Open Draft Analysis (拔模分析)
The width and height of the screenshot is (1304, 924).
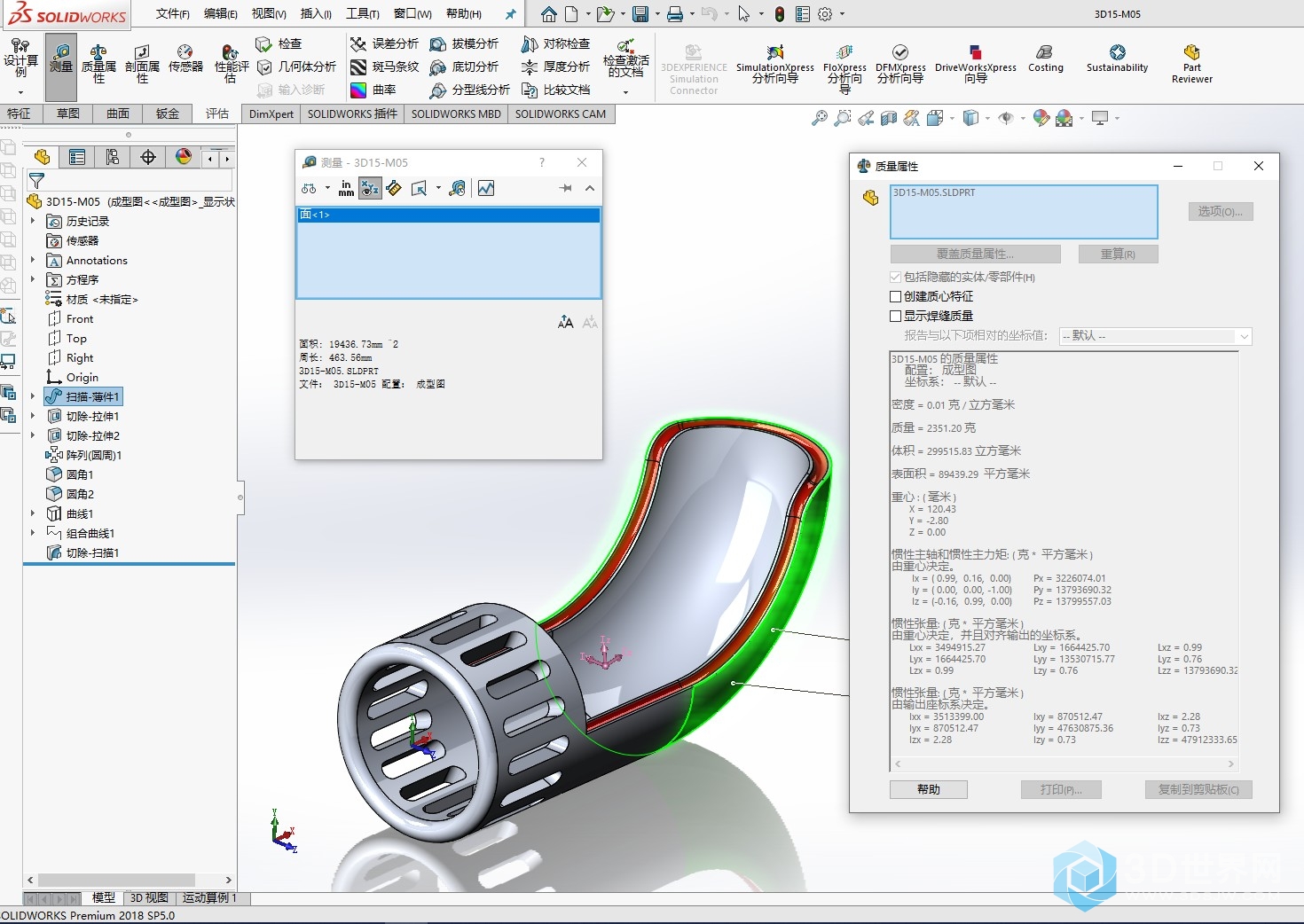pos(464,43)
